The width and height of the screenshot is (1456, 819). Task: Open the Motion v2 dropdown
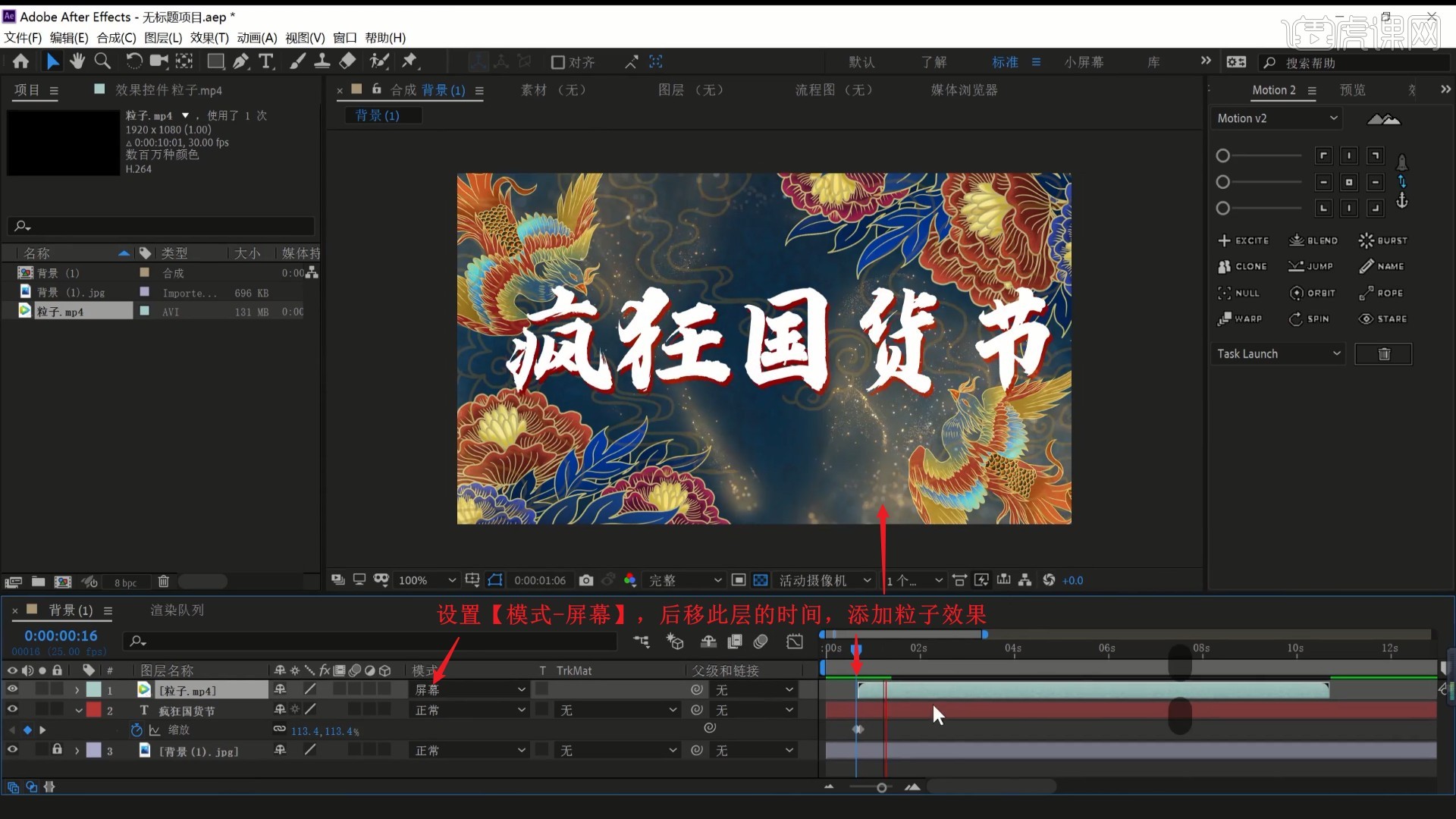pos(1277,118)
